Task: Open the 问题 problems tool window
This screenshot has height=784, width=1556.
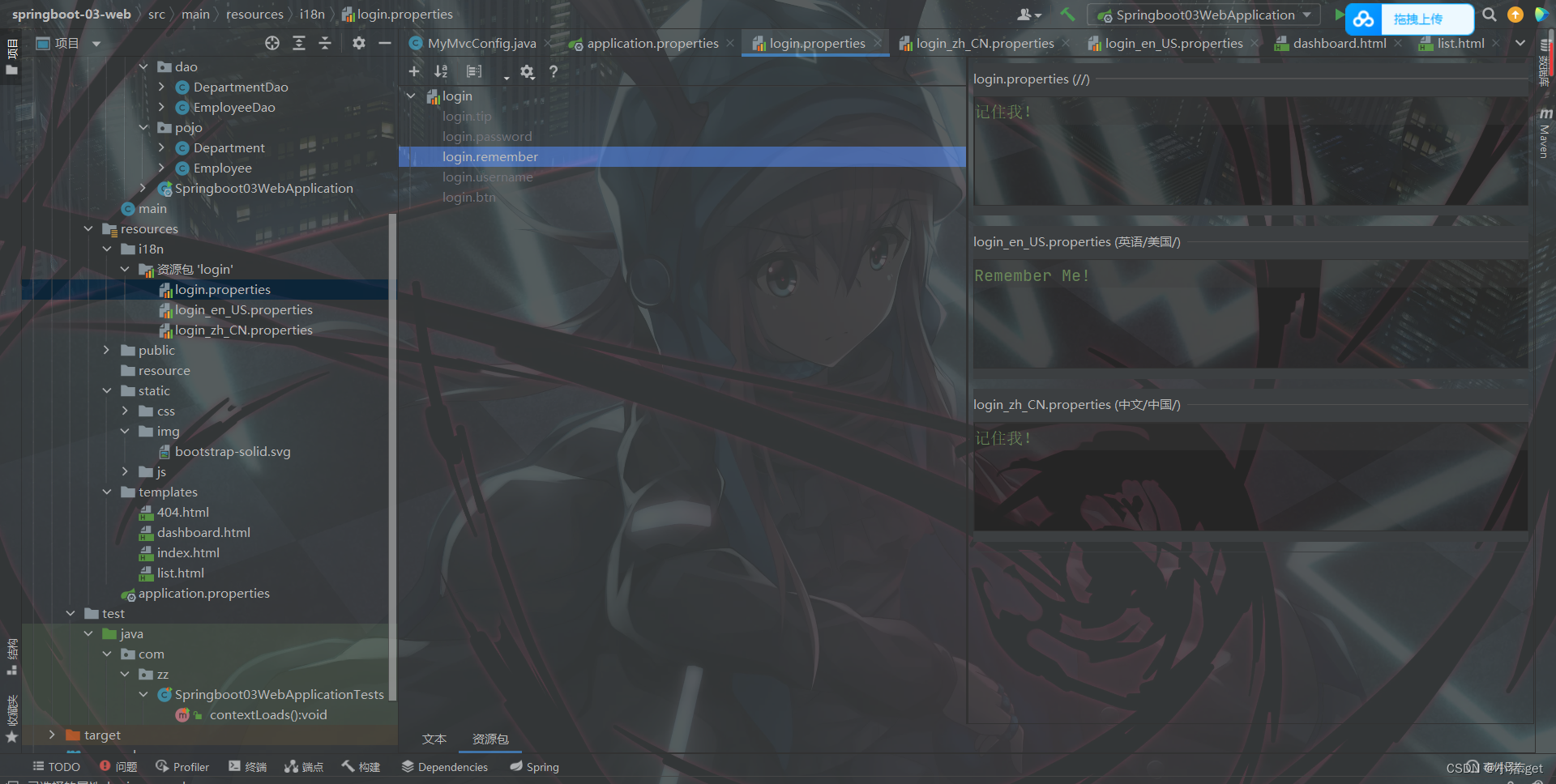Action: [x=118, y=766]
